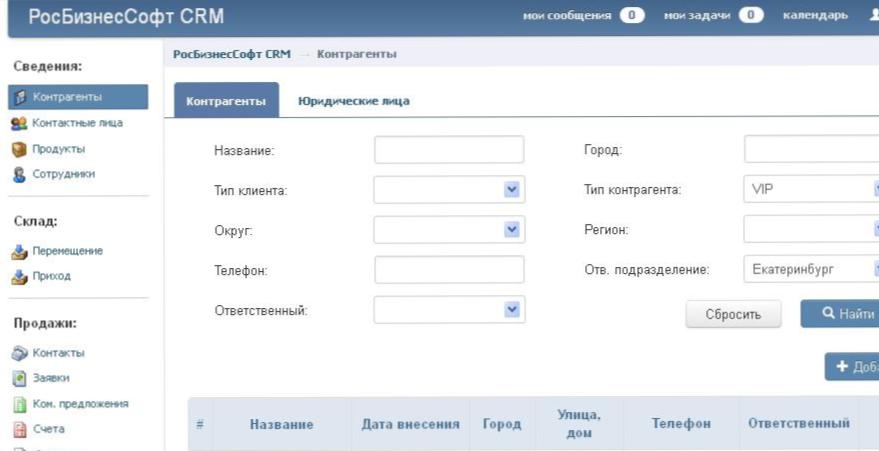The height and width of the screenshot is (451, 879).
Task: Sort table by Название column header
Action: point(281,424)
